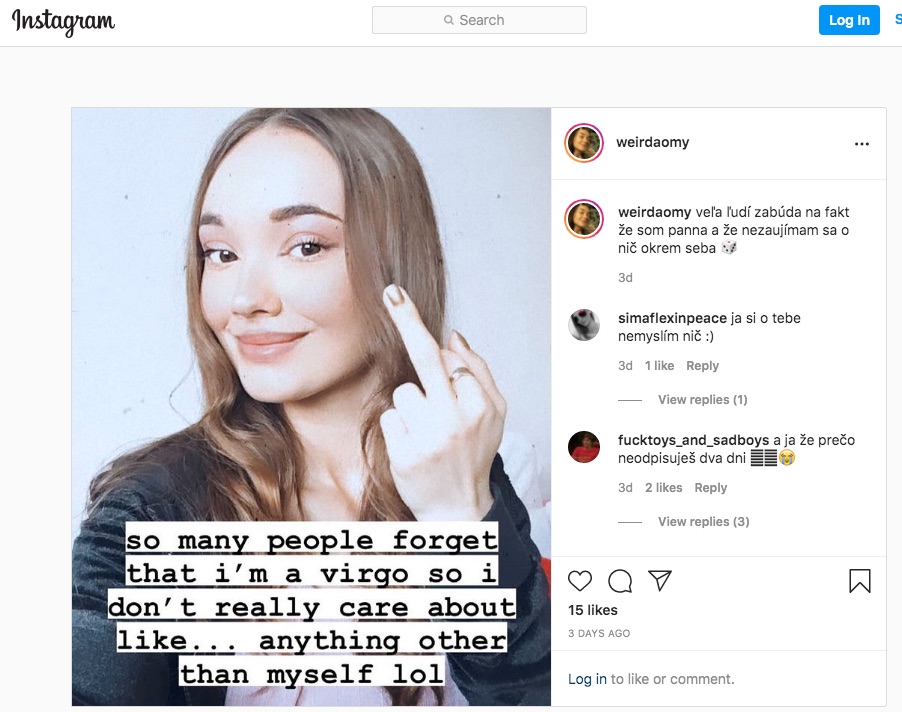Screen dimensions: 902x712
Task: Open the simaflexinpeace username link
Action: click(672, 318)
